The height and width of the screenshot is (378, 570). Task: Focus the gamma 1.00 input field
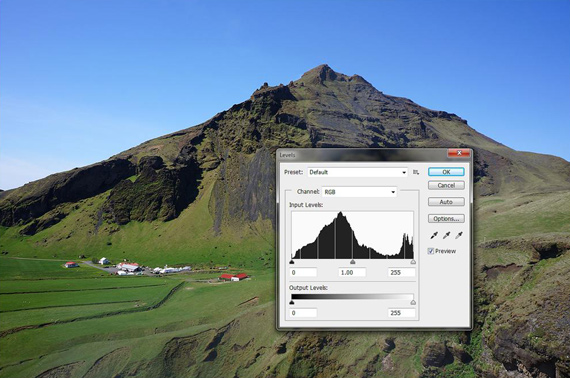[352, 273]
